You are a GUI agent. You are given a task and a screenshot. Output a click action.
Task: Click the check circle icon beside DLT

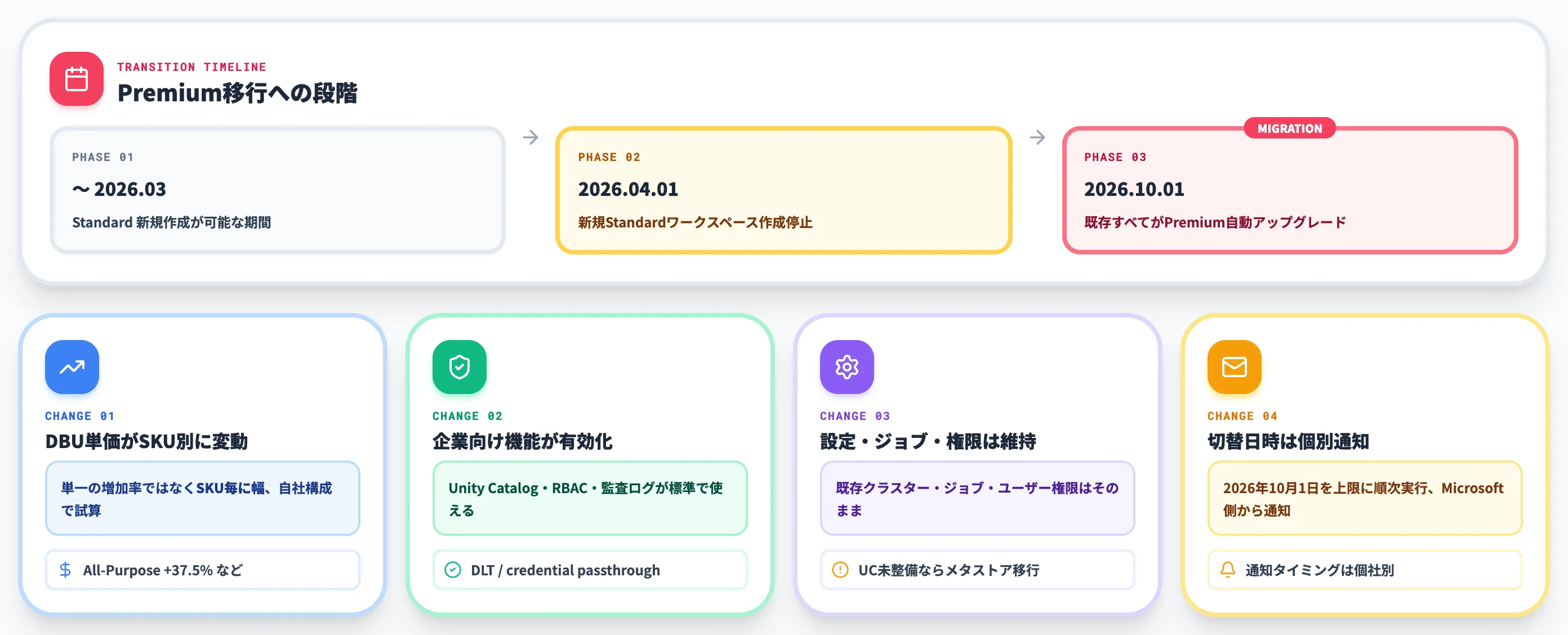452,570
